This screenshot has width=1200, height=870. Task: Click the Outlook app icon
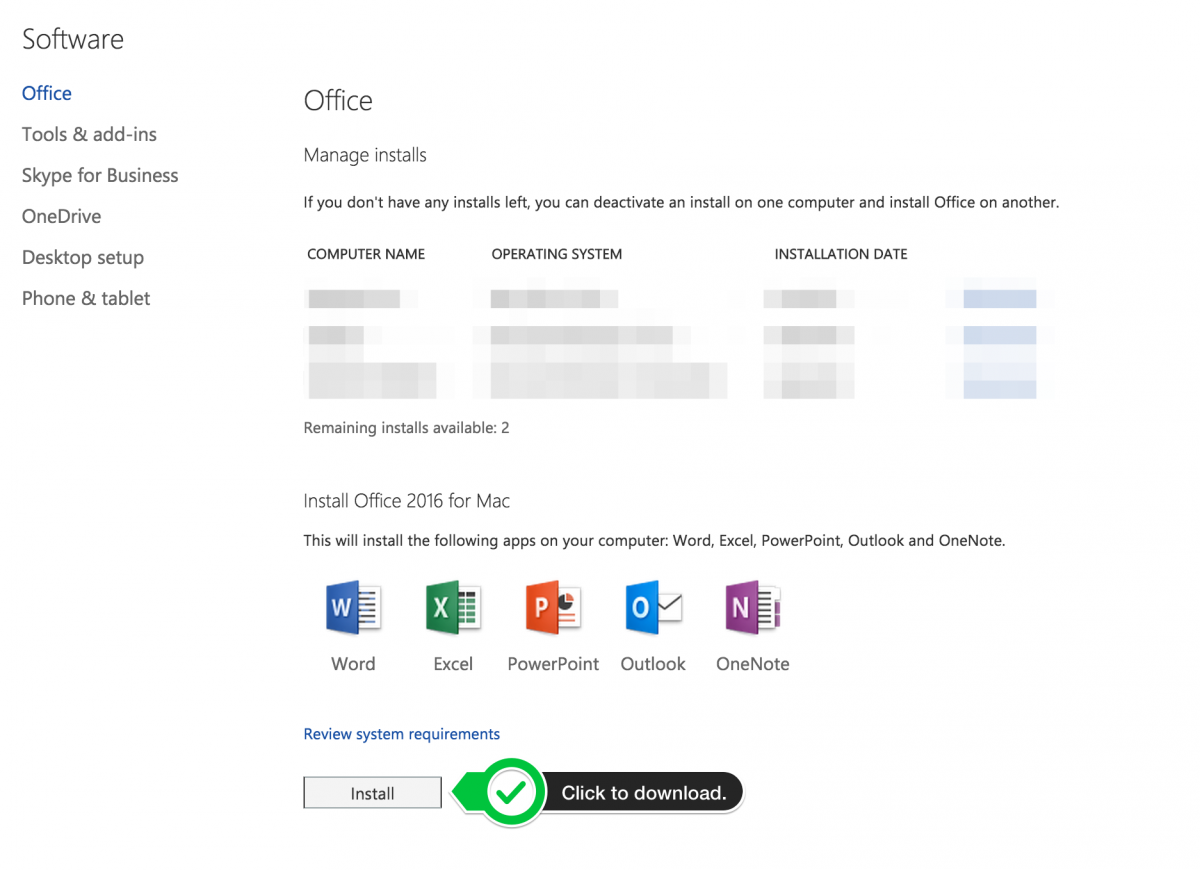[652, 606]
